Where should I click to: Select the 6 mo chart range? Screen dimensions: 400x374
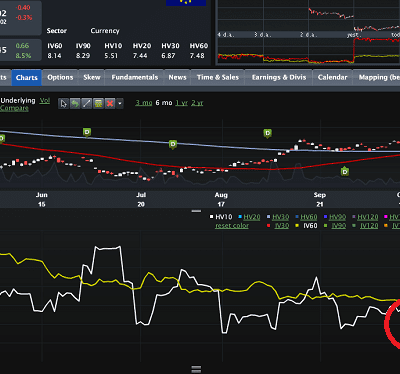164,103
